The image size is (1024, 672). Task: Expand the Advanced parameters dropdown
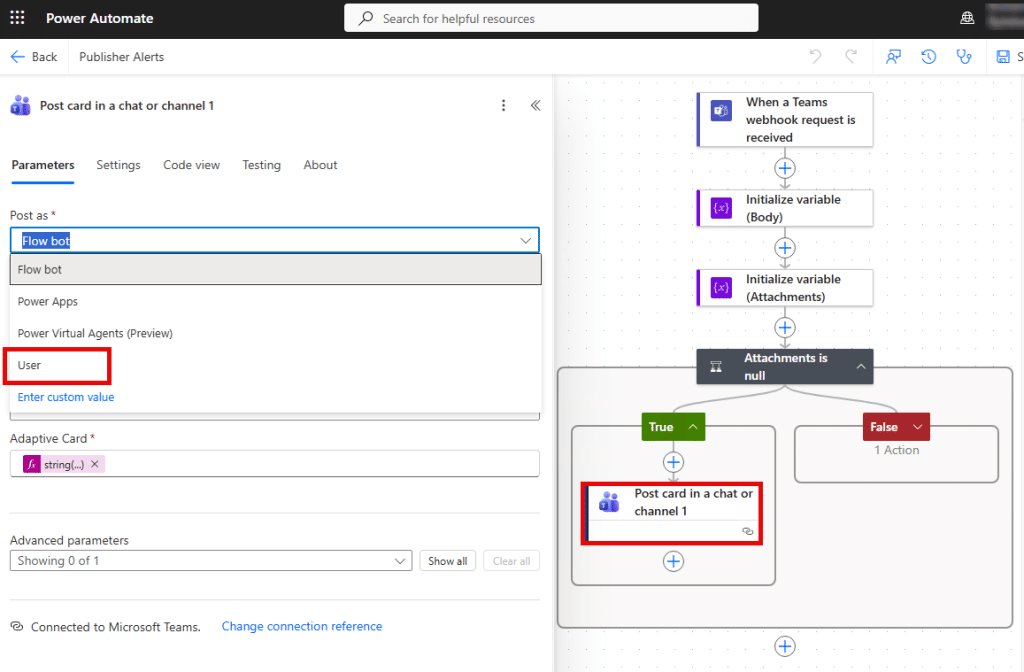[x=401, y=561]
